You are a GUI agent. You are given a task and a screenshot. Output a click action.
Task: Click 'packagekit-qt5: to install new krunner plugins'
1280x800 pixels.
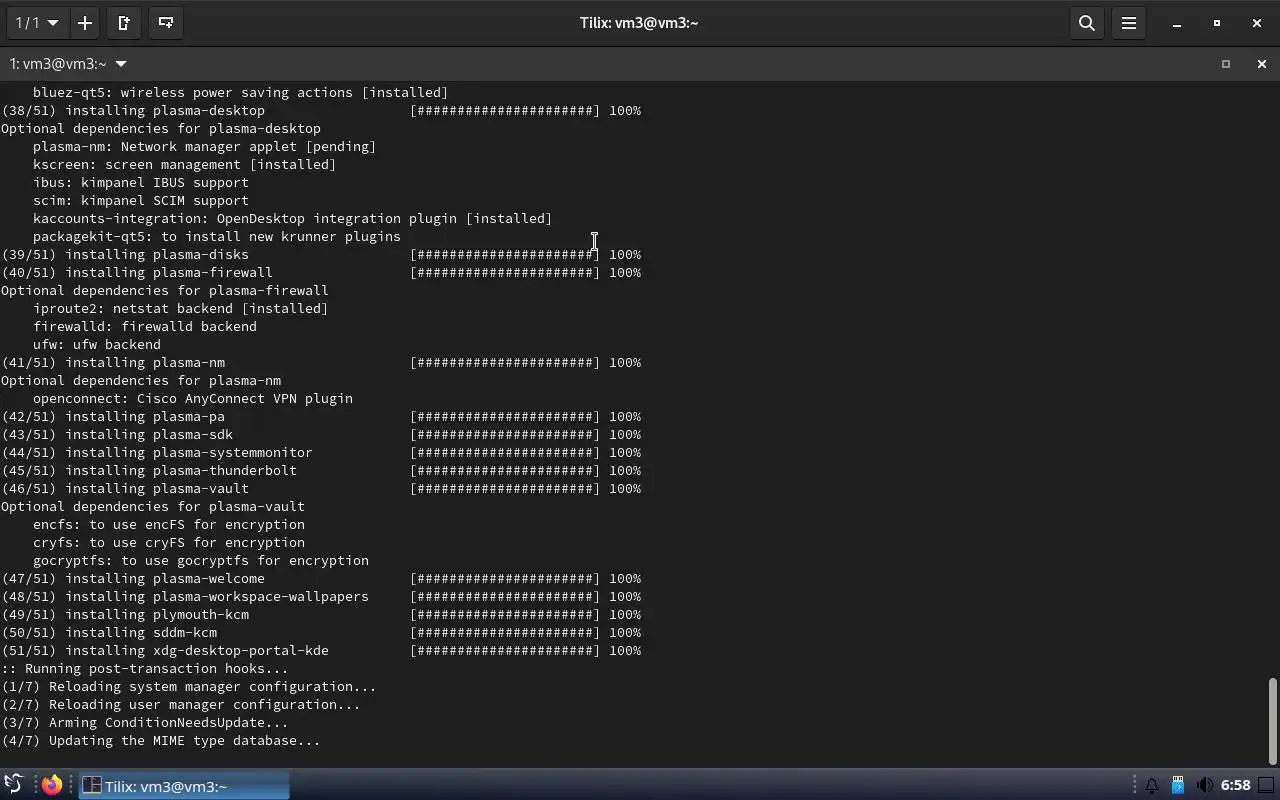click(217, 237)
